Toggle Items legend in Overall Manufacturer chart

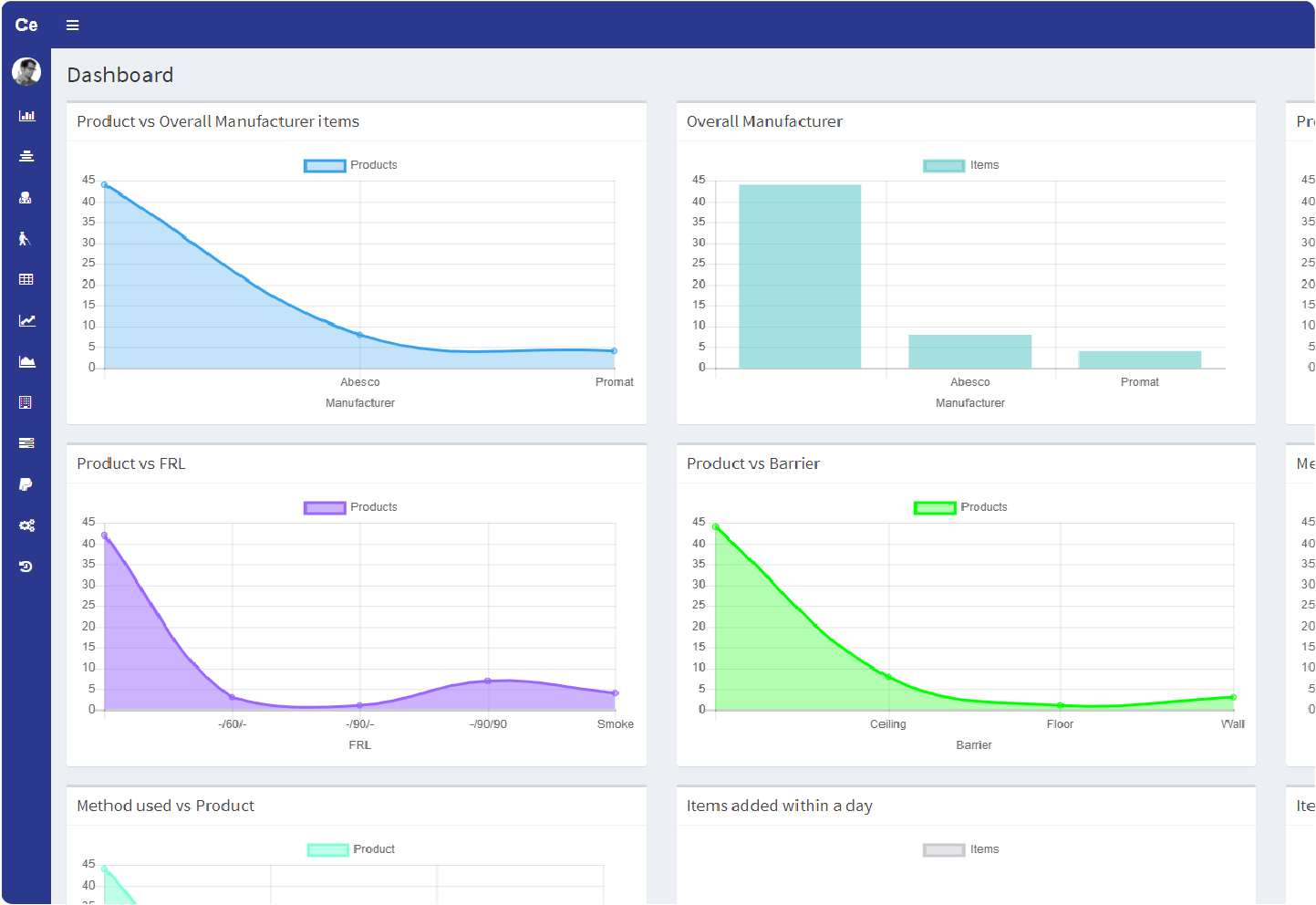(961, 165)
